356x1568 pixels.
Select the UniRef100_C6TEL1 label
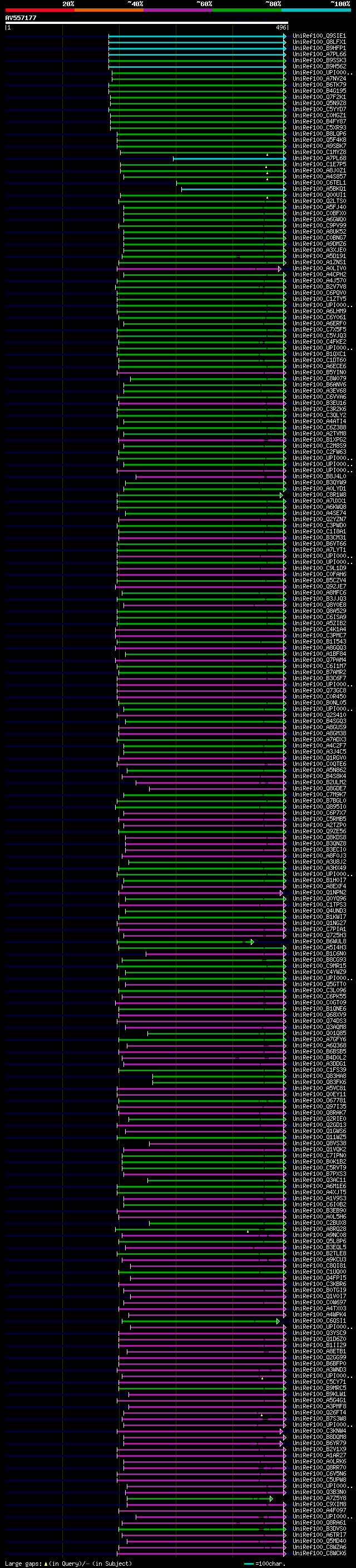click(x=319, y=182)
